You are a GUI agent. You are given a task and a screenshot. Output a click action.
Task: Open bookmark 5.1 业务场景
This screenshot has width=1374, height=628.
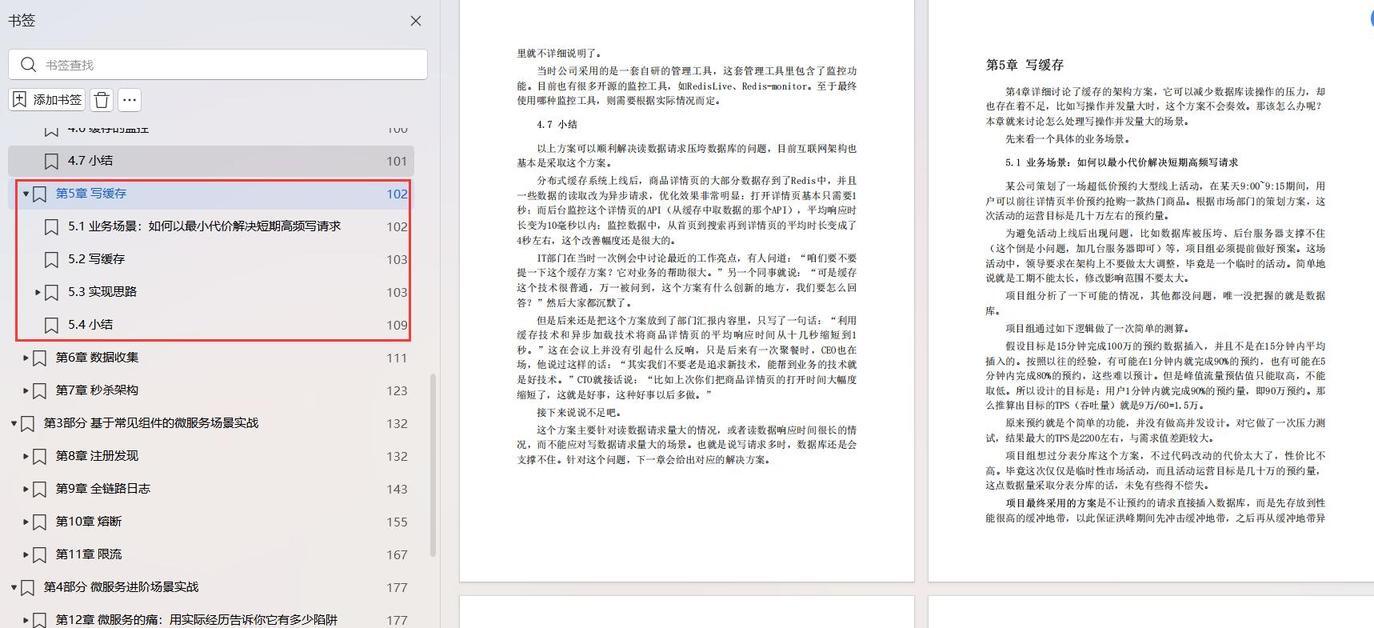pyautogui.click(x=204, y=226)
